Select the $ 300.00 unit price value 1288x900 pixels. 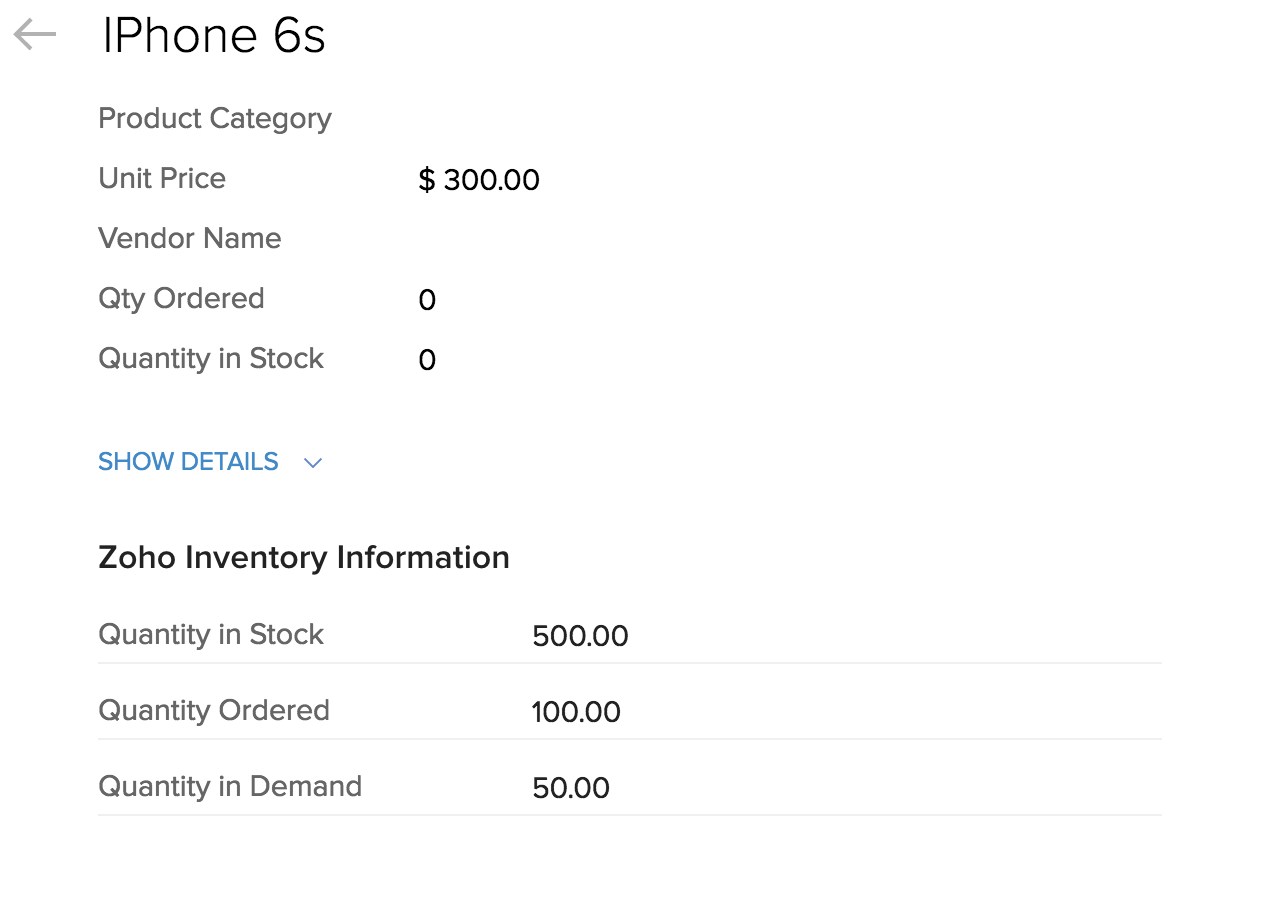(479, 181)
